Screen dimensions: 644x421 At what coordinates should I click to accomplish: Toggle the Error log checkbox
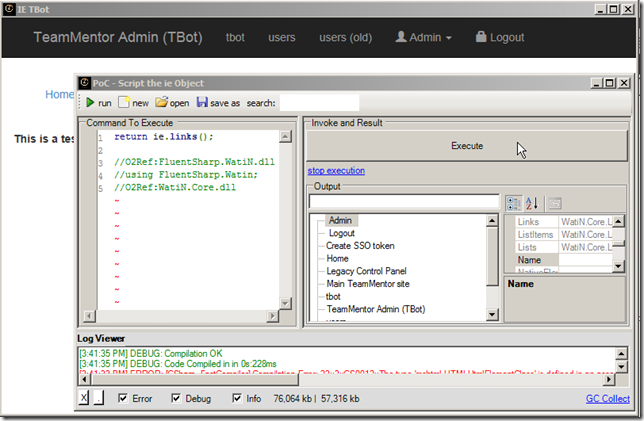[x=123, y=399]
